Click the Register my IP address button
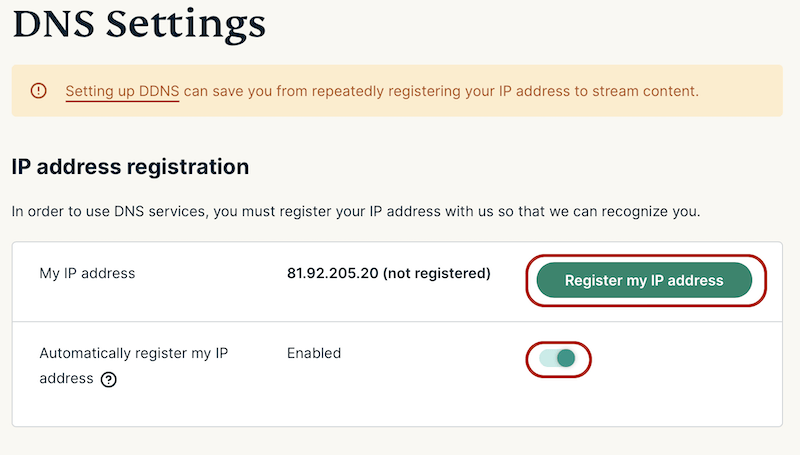The height and width of the screenshot is (455, 800). click(644, 280)
